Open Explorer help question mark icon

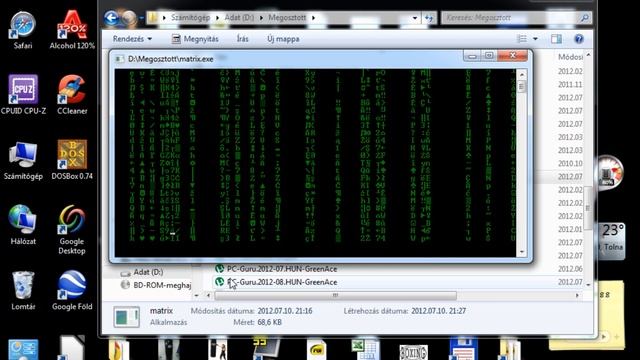[x=579, y=39]
